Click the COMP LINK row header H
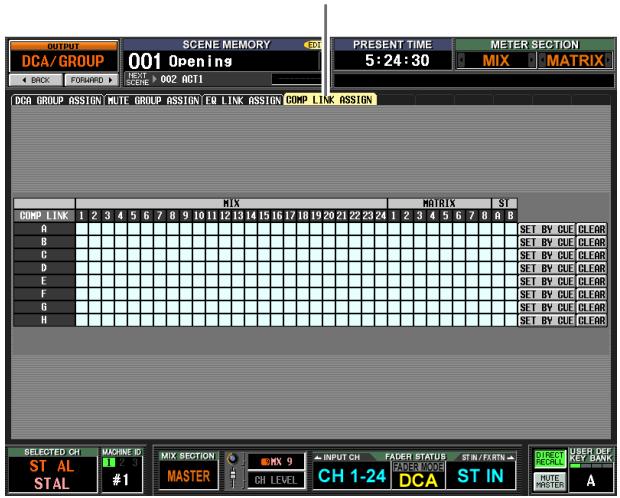This screenshot has width=620, height=498. (44, 320)
